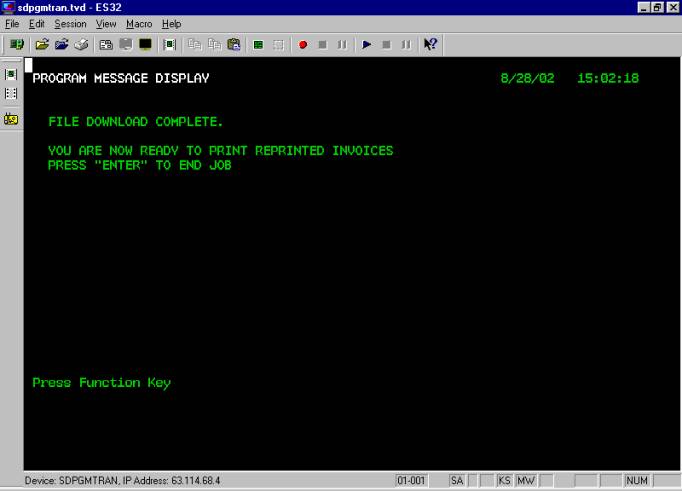682x491 pixels.
Task: Click the first grayed copy icon
Action: click(x=194, y=44)
